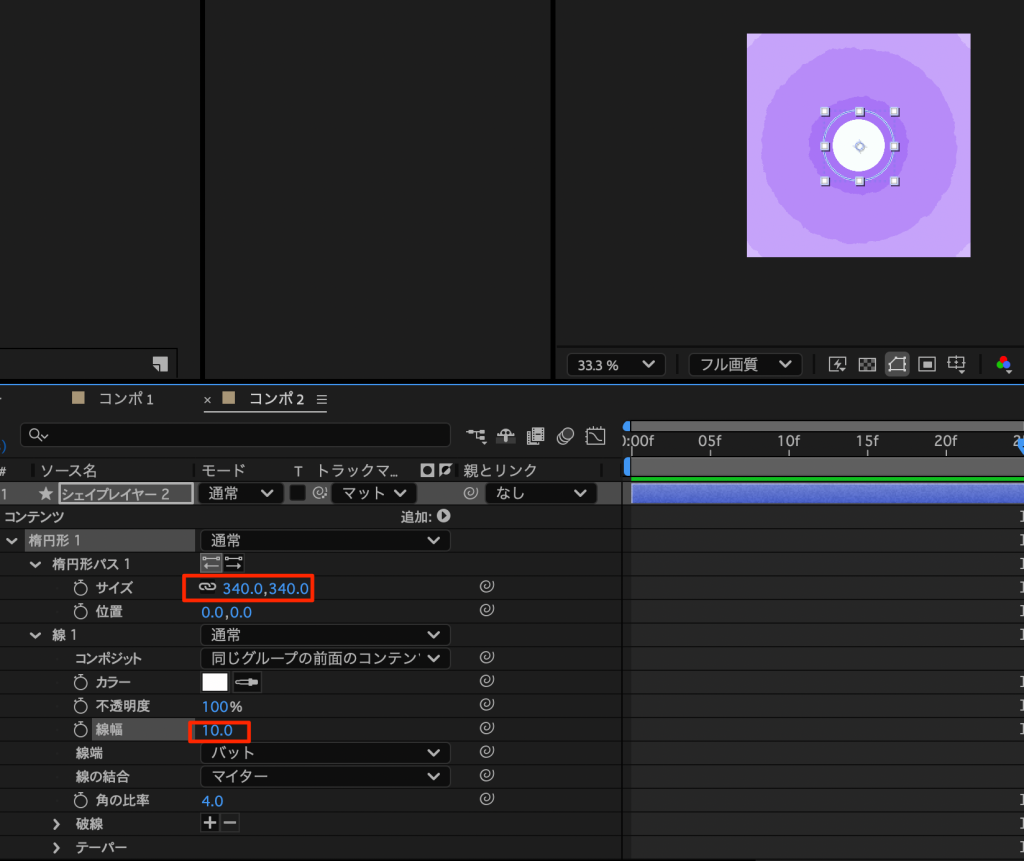Enable motion blur icon in timeline
Screen dimensions: 1024x861
pos(566,436)
